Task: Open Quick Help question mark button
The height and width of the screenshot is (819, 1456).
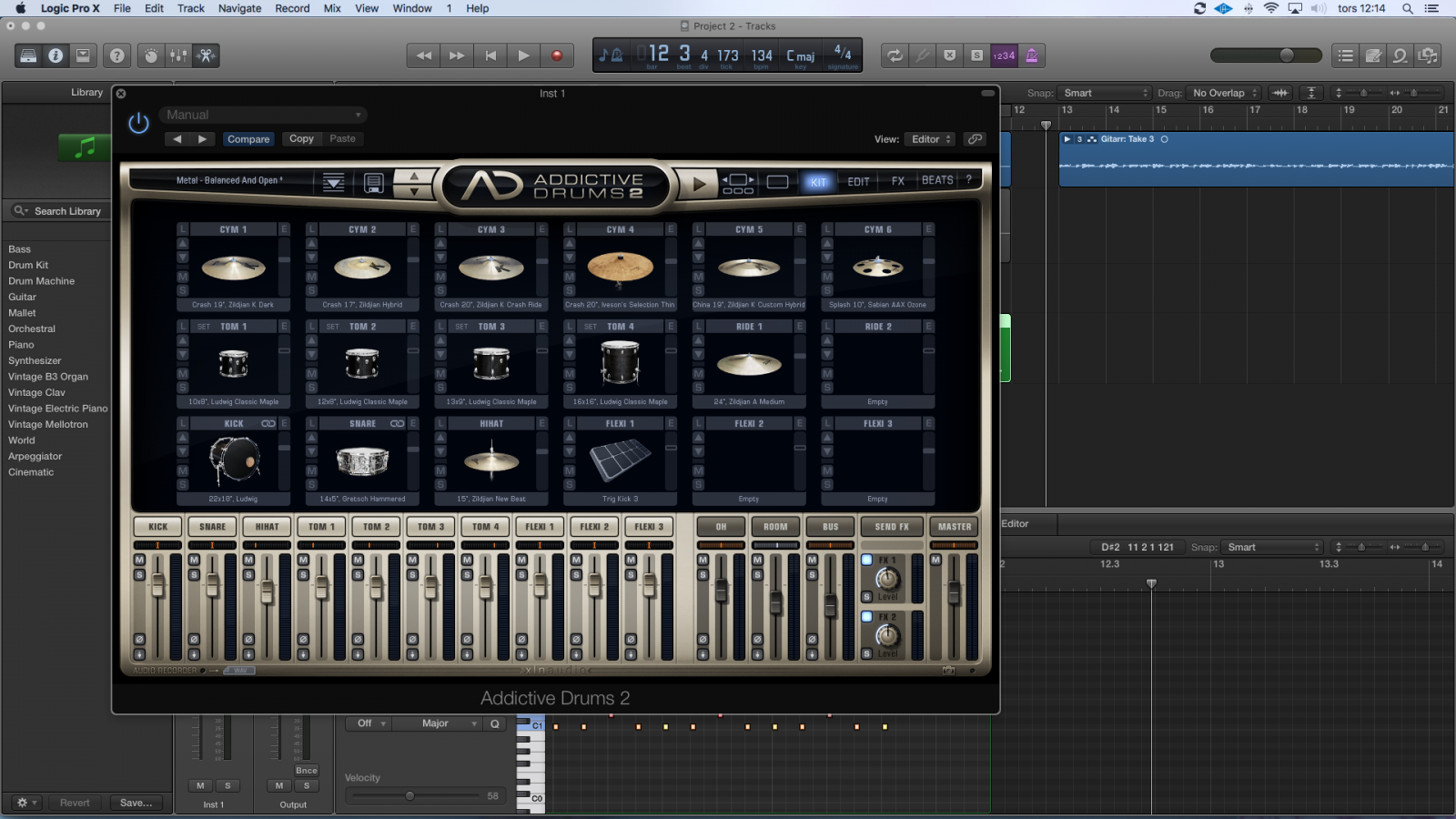Action: [x=117, y=56]
